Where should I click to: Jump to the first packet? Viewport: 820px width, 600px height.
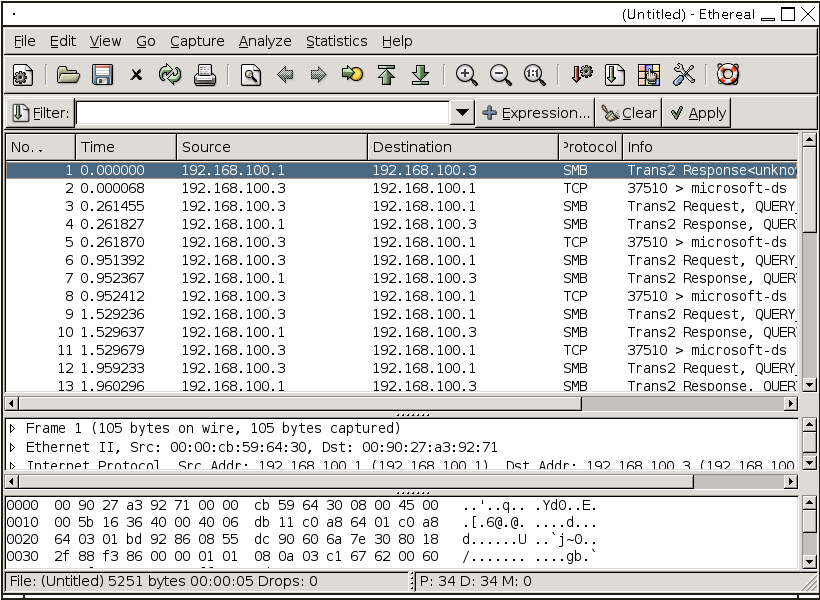(x=386, y=75)
